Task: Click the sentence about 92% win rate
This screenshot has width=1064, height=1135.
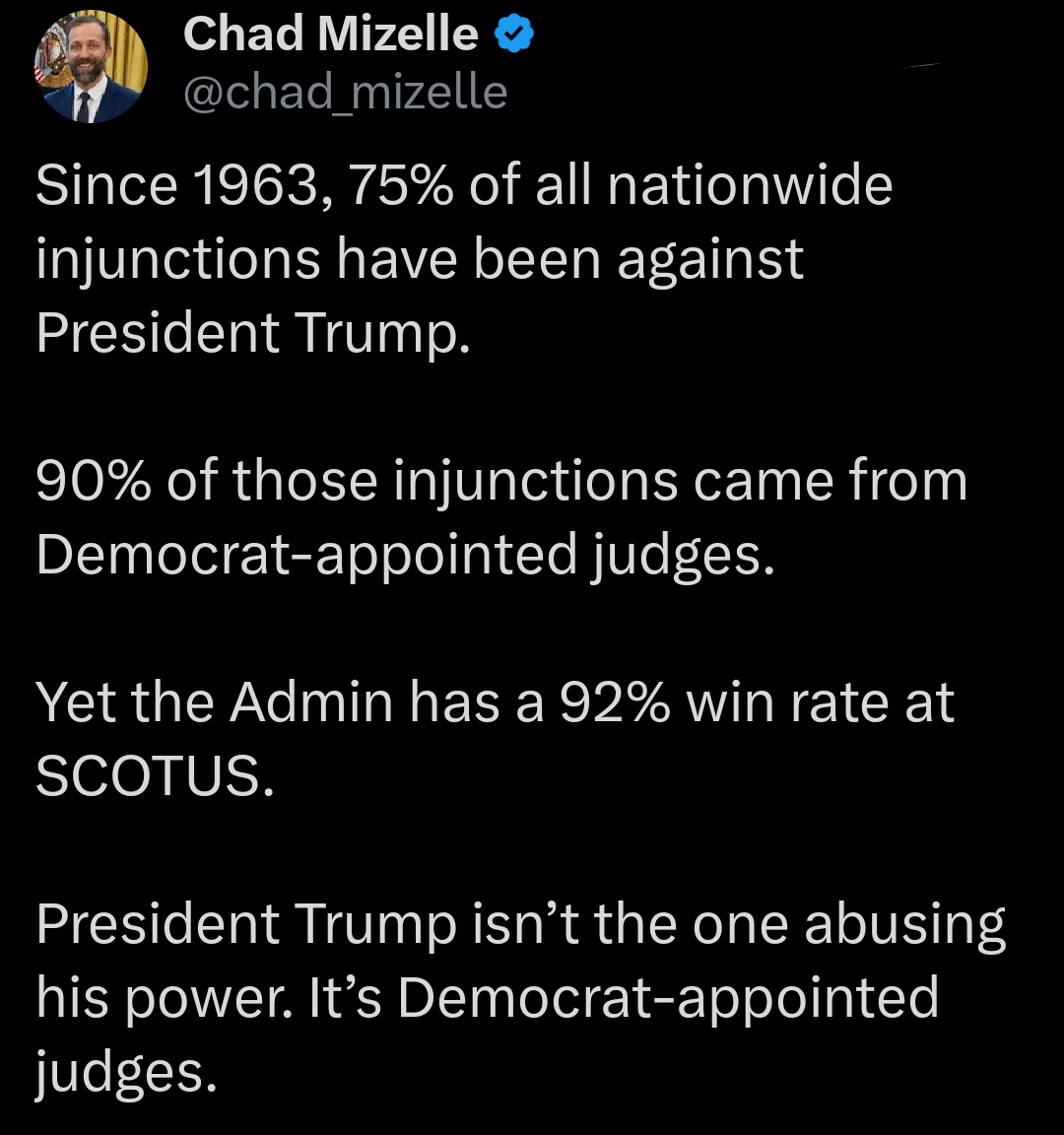Action: click(x=493, y=701)
